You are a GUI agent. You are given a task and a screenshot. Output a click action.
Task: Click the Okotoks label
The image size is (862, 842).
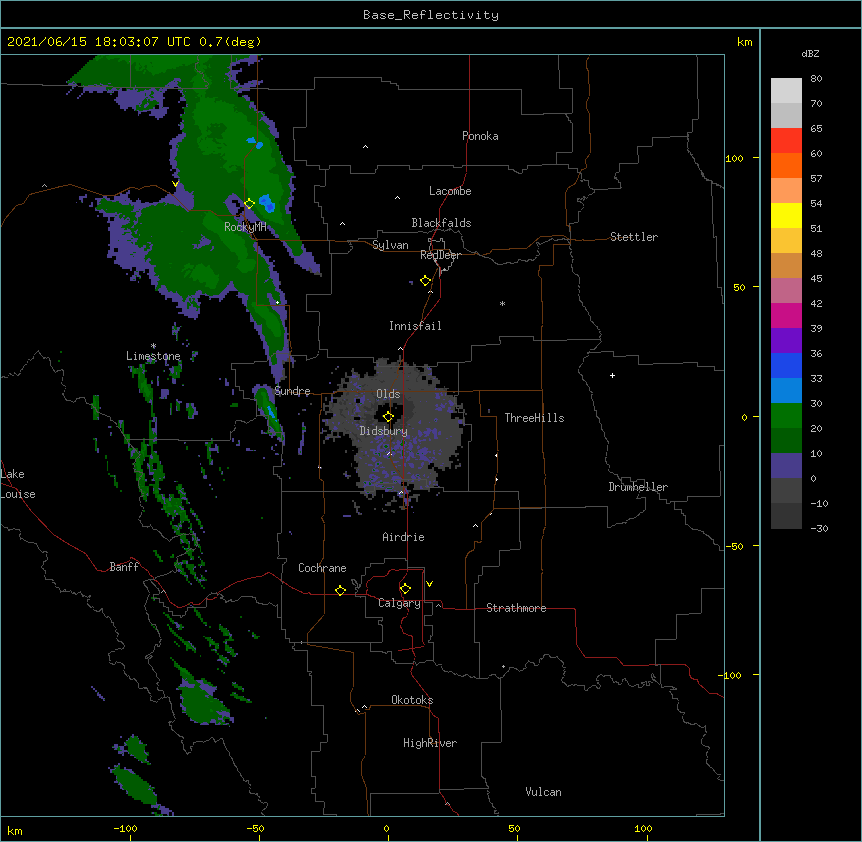[412, 700]
